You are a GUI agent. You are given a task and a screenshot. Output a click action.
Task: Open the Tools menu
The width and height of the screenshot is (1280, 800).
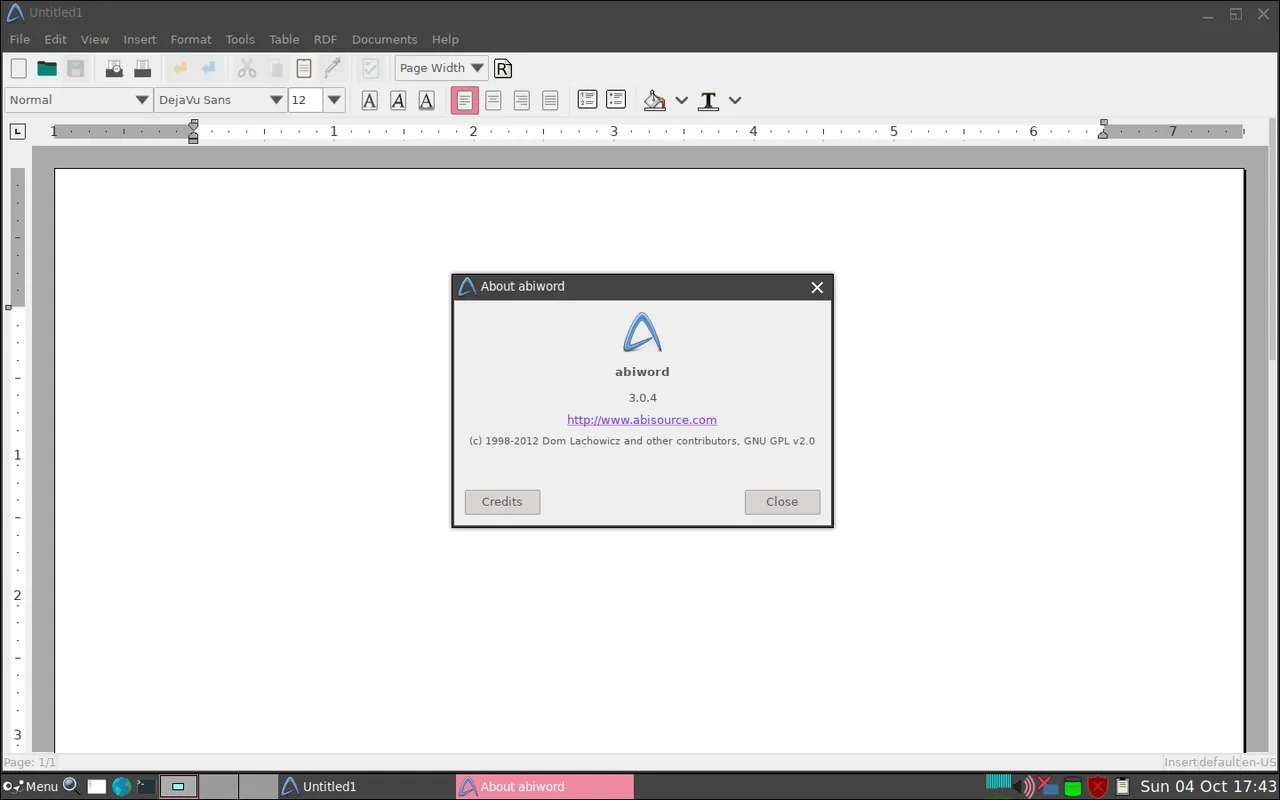pos(240,39)
